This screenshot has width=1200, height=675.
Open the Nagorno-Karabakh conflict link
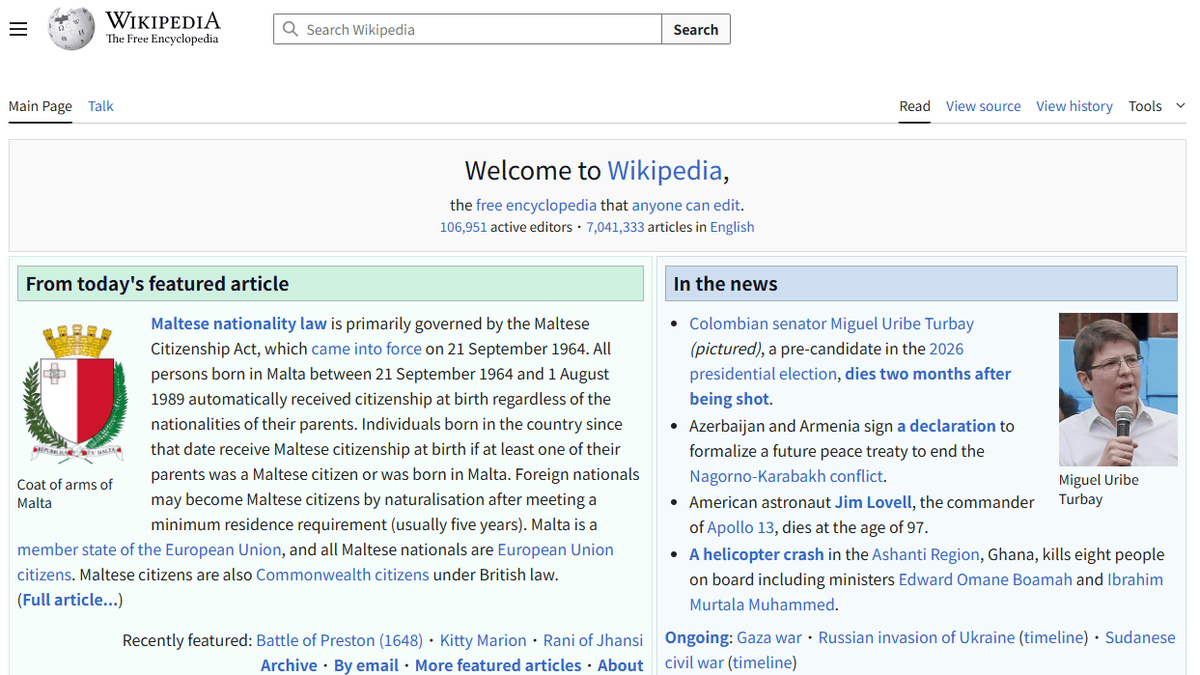(x=786, y=475)
